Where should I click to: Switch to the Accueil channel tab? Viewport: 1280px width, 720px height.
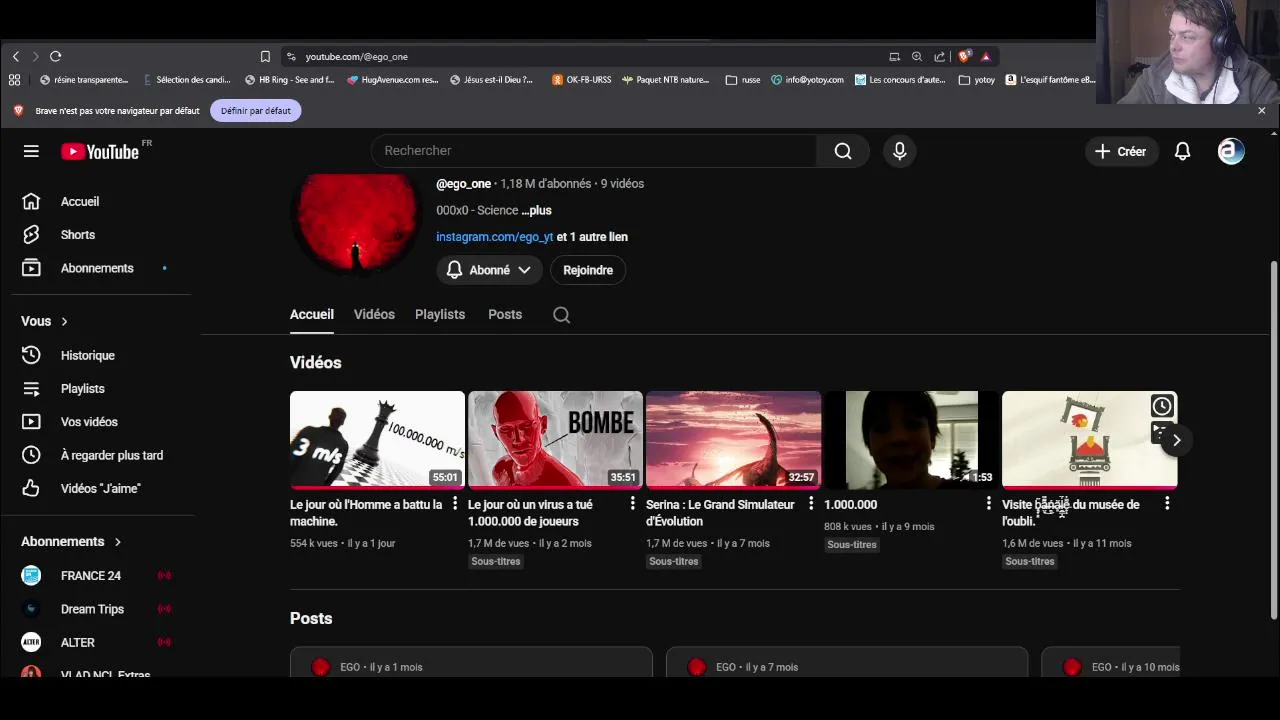click(312, 315)
